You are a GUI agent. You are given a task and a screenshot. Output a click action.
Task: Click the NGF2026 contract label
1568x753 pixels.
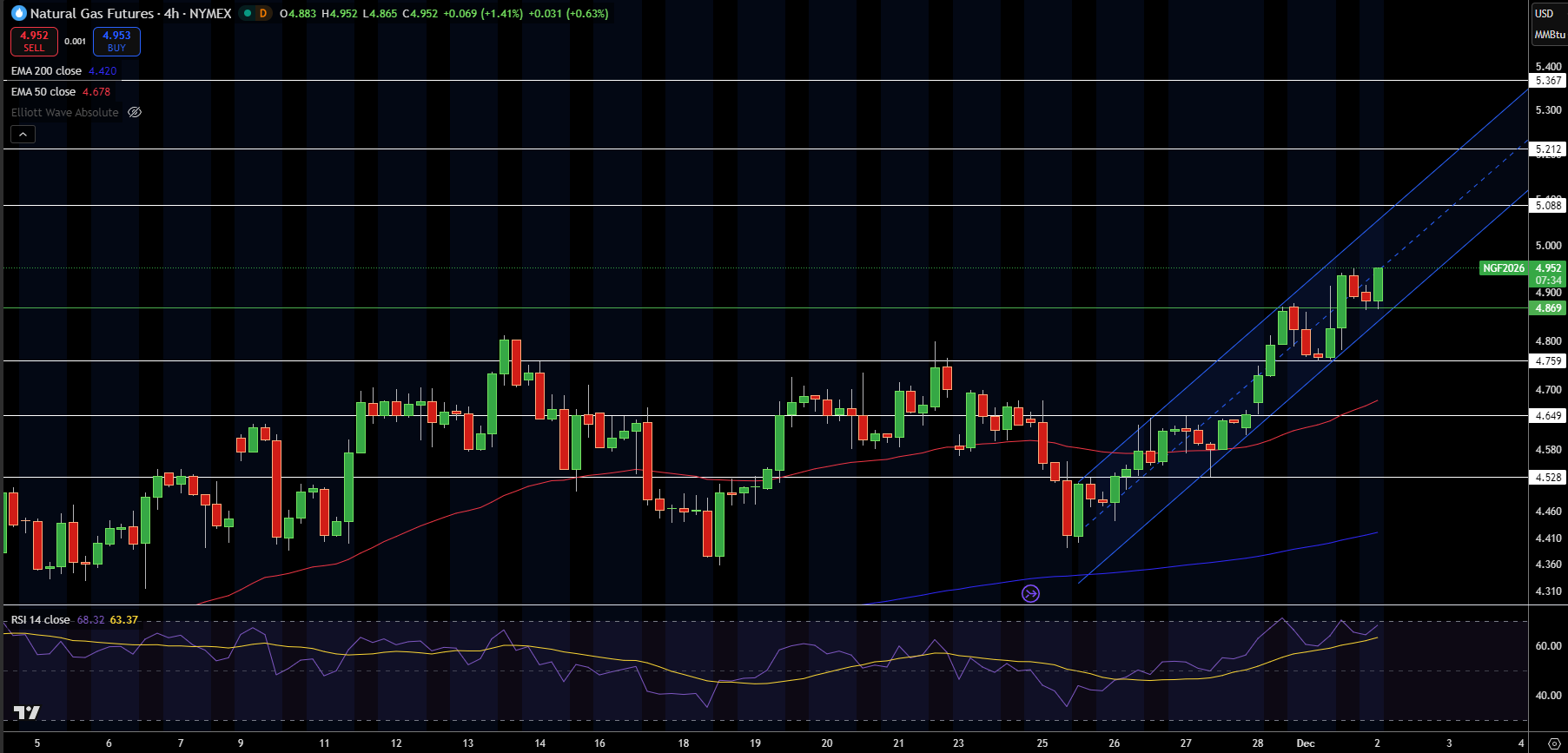pyautogui.click(x=1504, y=268)
